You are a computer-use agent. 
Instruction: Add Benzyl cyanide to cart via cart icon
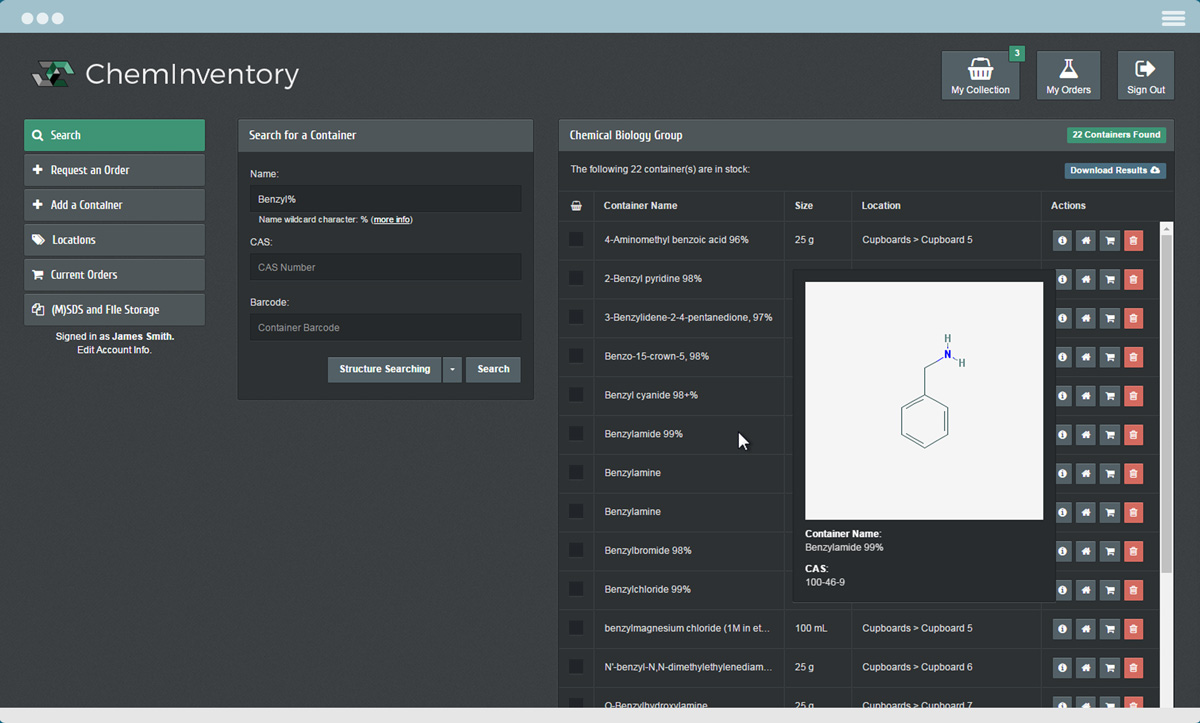[x=1110, y=395]
